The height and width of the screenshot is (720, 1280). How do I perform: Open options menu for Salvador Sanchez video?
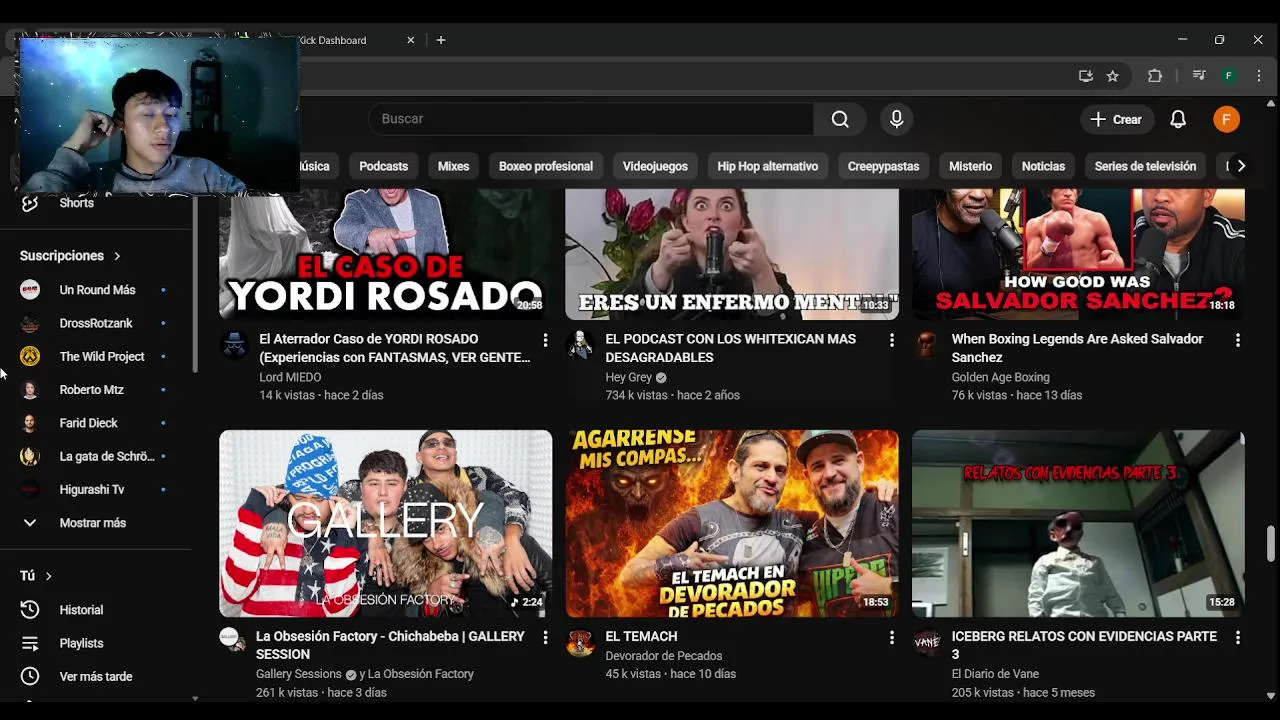click(x=1237, y=340)
